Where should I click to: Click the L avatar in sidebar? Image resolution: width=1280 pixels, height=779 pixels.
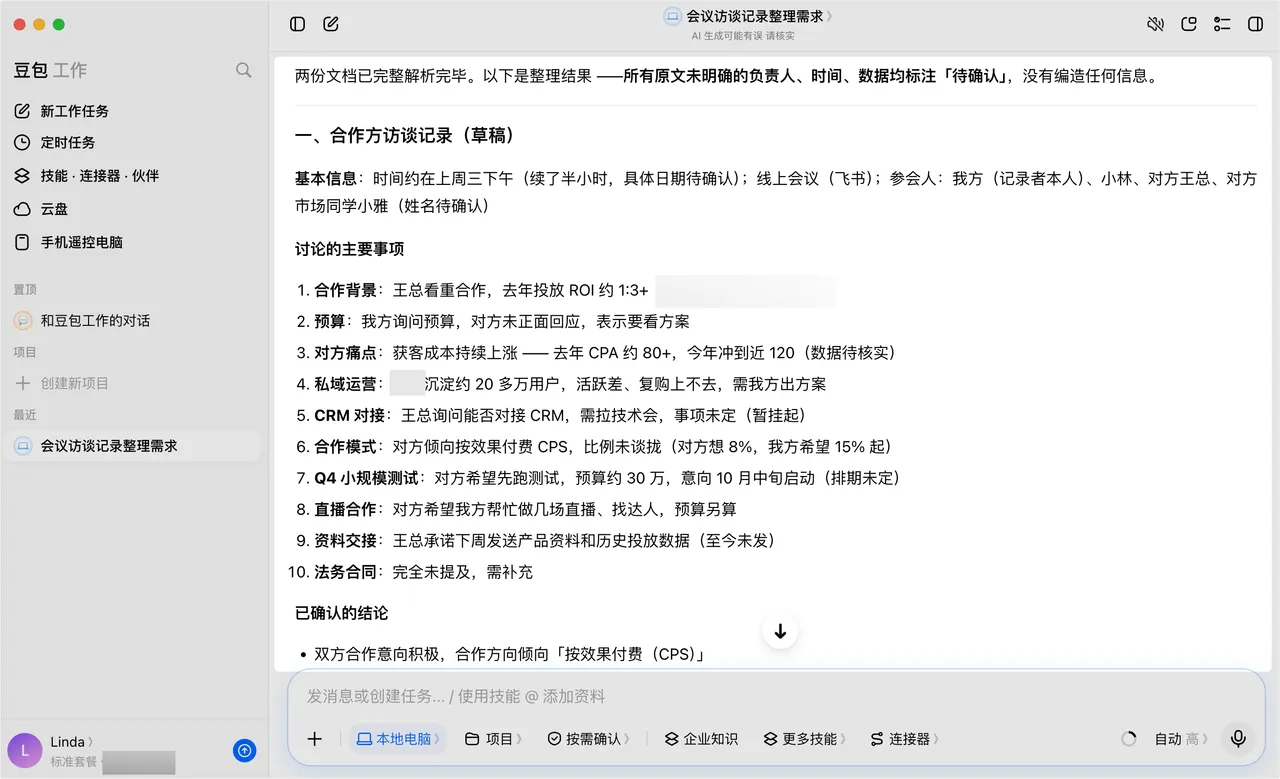click(x=24, y=750)
